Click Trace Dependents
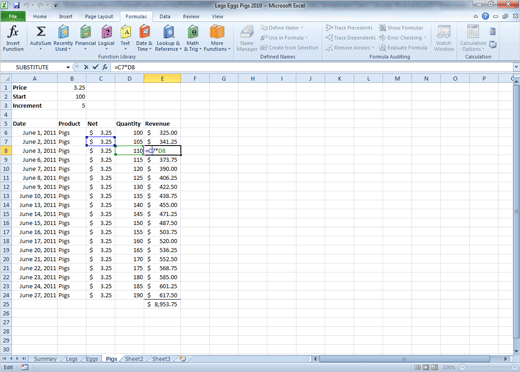 click(x=350, y=38)
